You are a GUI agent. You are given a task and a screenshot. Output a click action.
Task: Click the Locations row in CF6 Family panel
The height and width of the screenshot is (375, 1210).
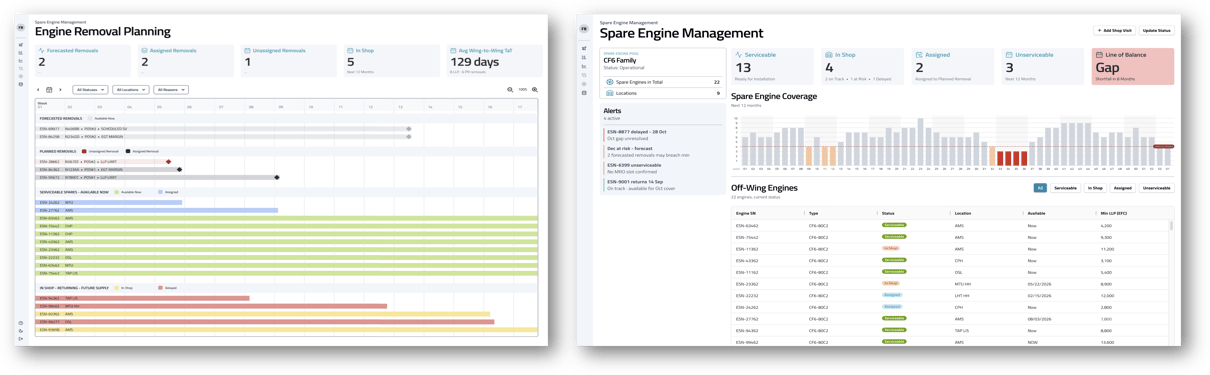coord(663,93)
